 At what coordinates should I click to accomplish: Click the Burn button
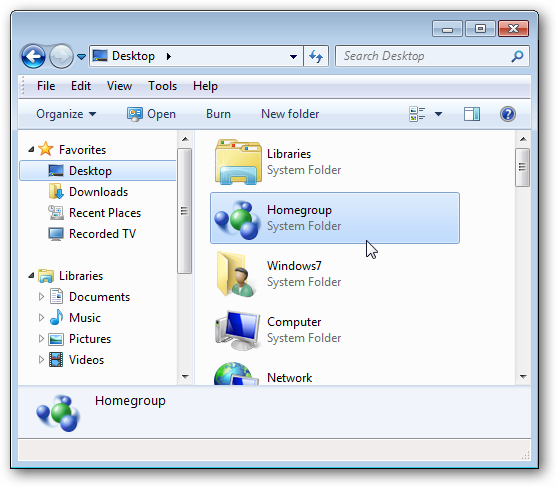(218, 114)
